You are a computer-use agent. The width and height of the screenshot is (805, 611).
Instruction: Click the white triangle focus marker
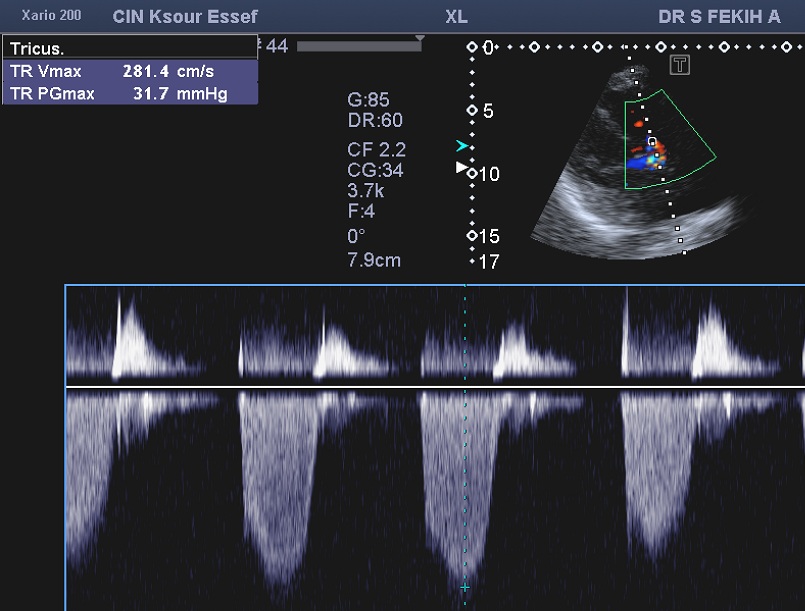[x=462, y=167]
